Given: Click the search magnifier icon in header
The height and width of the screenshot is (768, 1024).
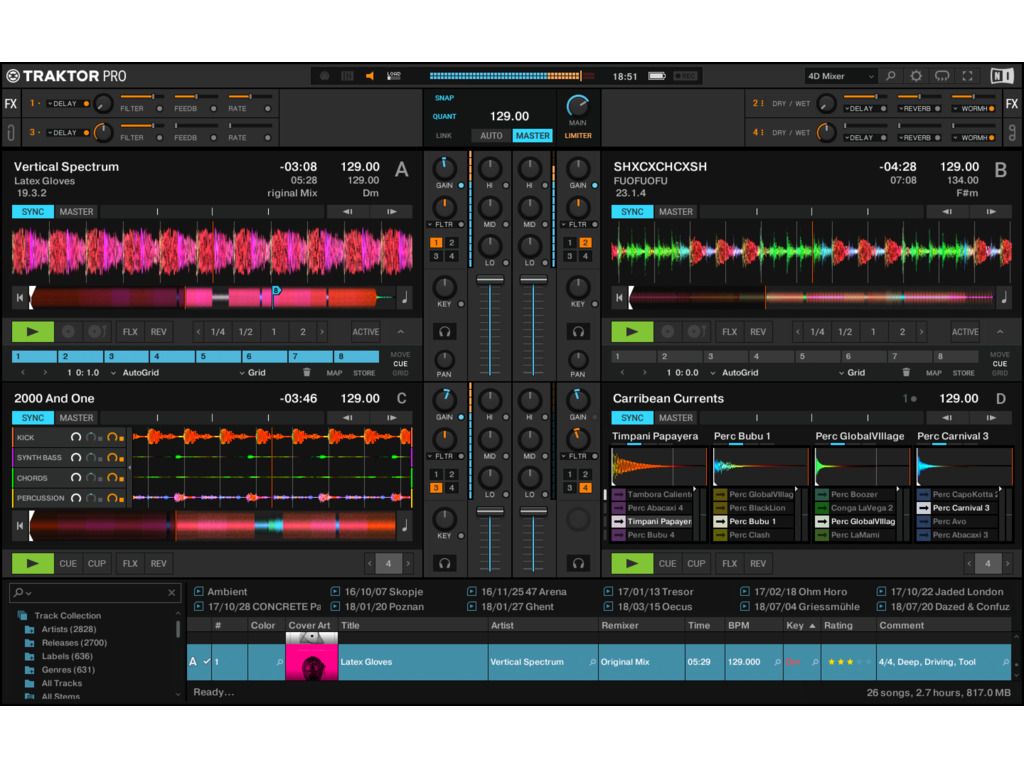Looking at the screenshot, I should pos(890,76).
